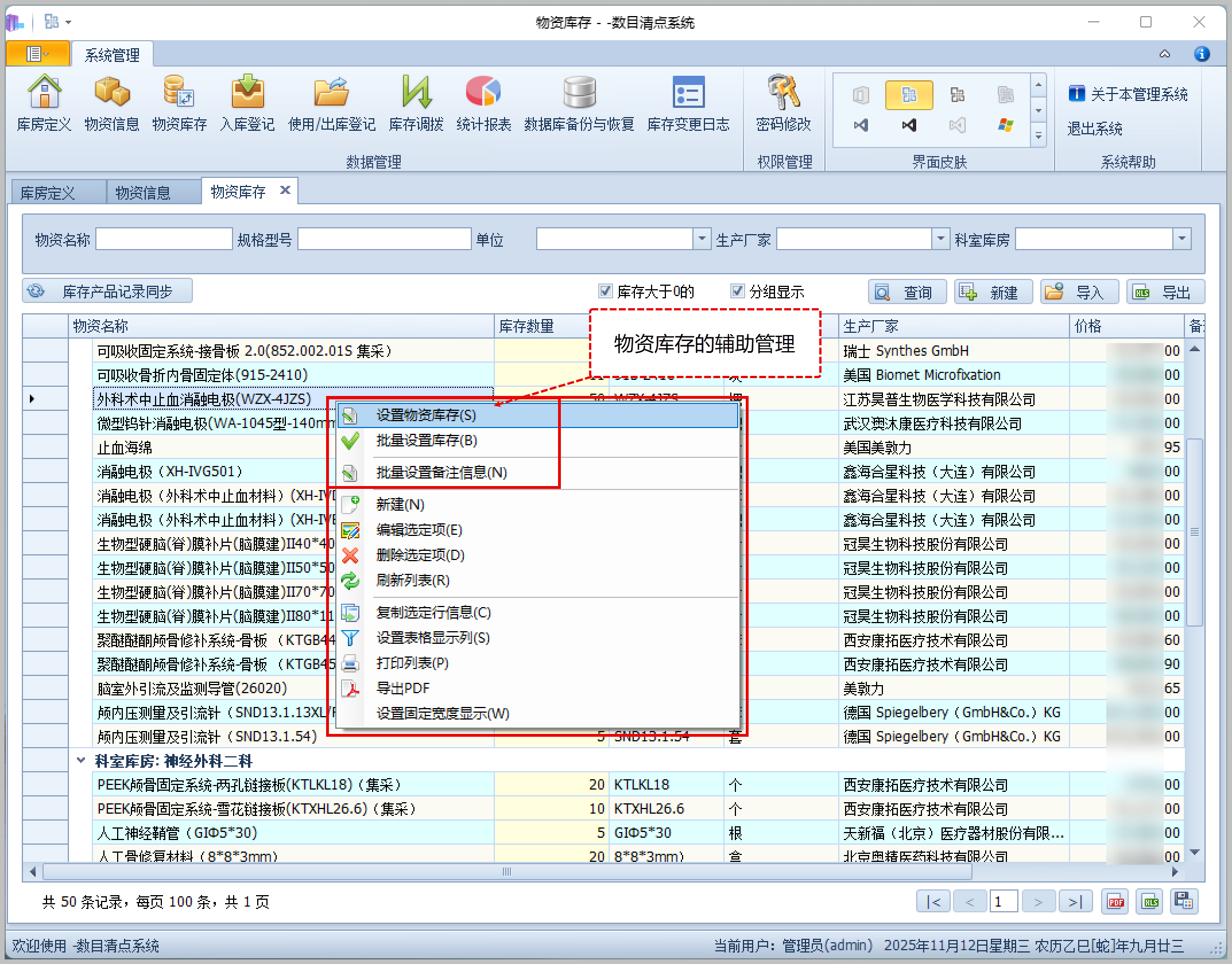Select the highlighted office skin swatch
This screenshot has height=964, width=1232.
(909, 95)
